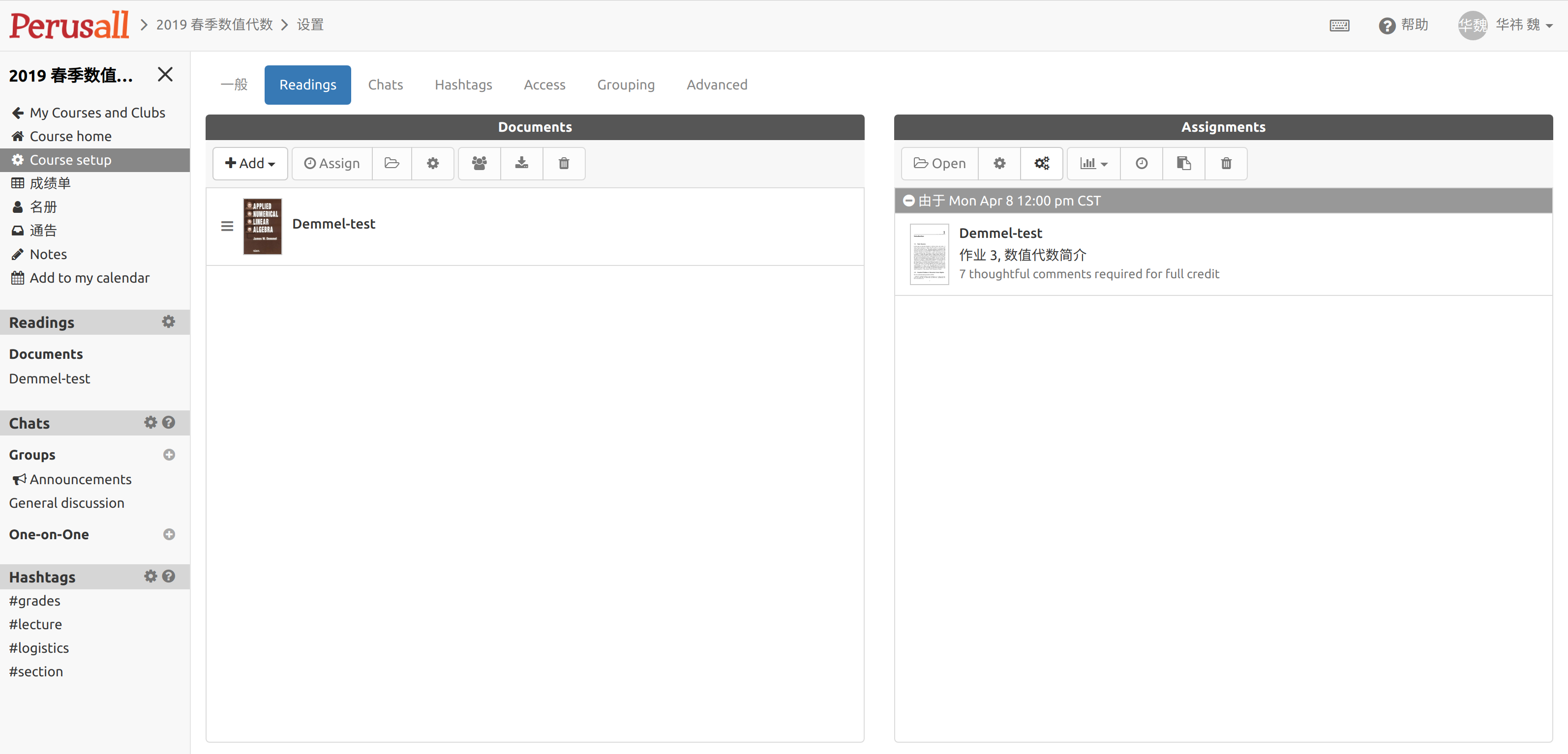Open the Advanced tab
The width and height of the screenshot is (1568, 754).
pyautogui.click(x=717, y=85)
